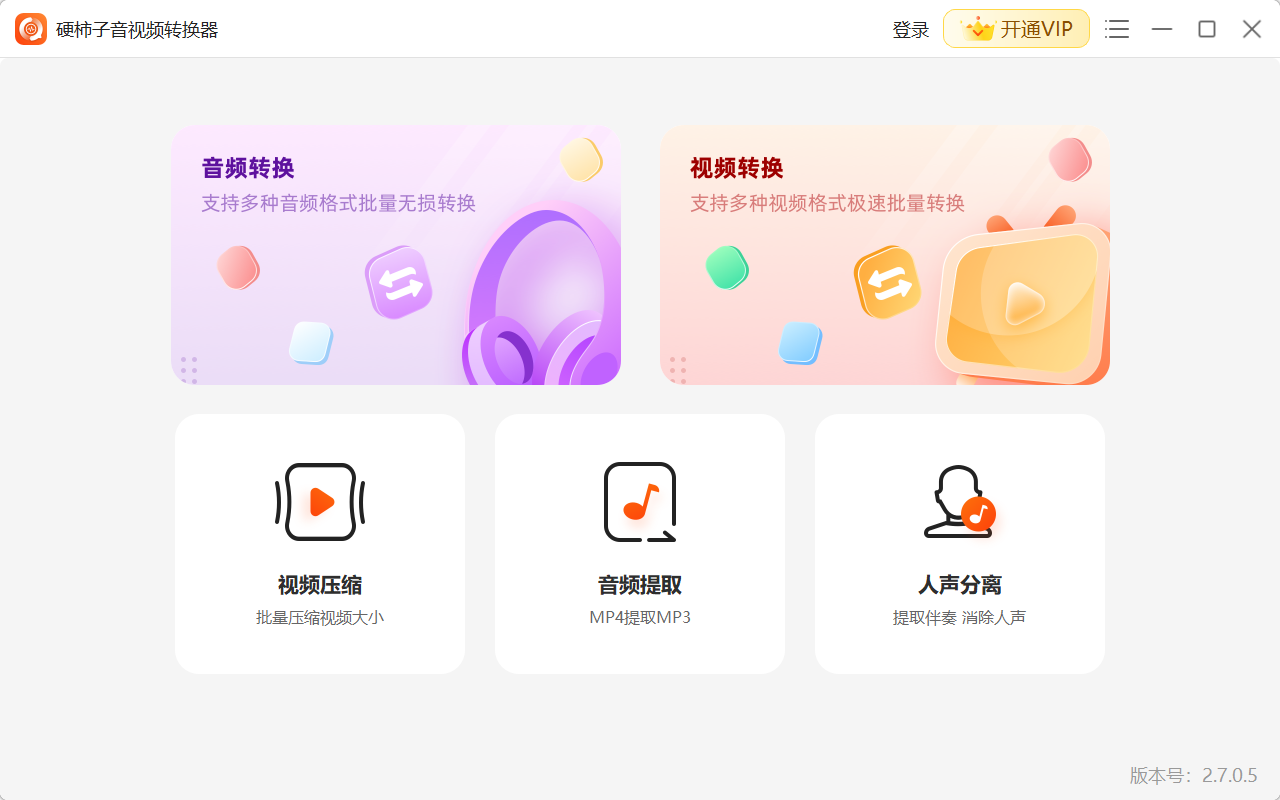Open the 登录 login link
This screenshot has height=800, width=1280.
pyautogui.click(x=910, y=30)
